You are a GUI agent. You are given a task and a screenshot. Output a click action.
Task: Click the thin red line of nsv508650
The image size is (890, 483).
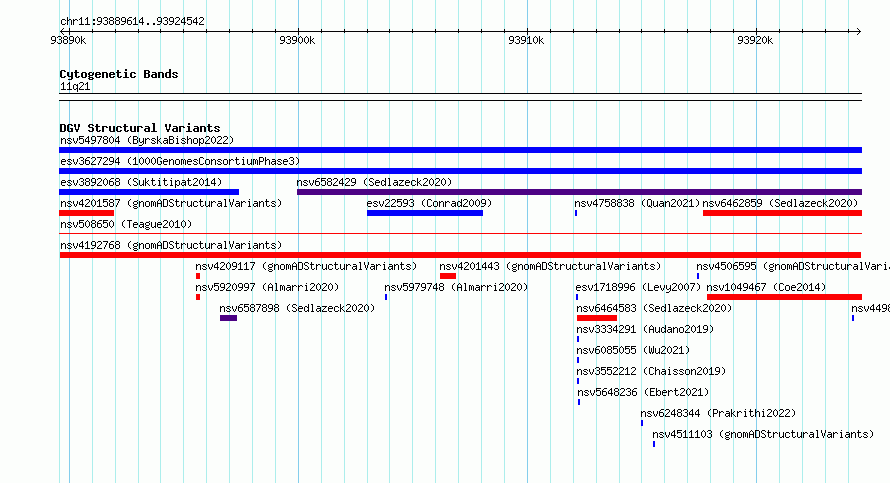(x=460, y=233)
